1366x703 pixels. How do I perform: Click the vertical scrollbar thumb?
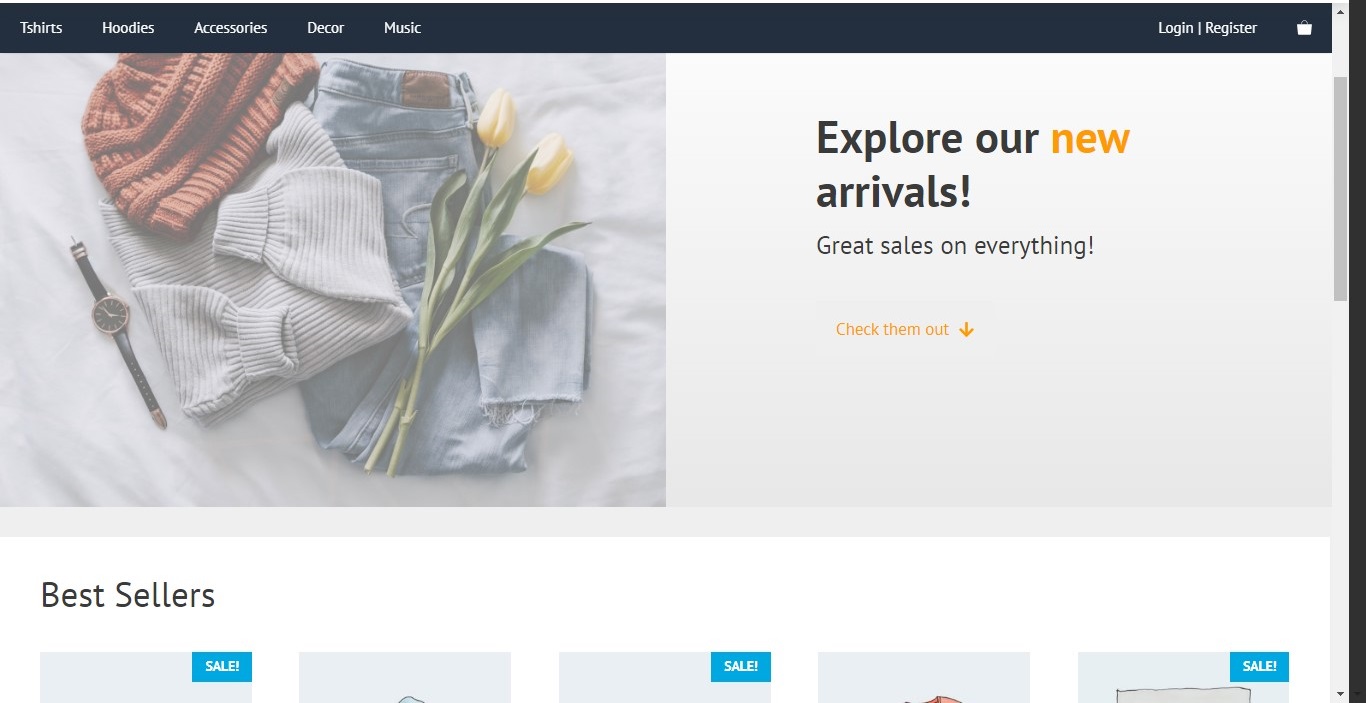click(x=1340, y=188)
